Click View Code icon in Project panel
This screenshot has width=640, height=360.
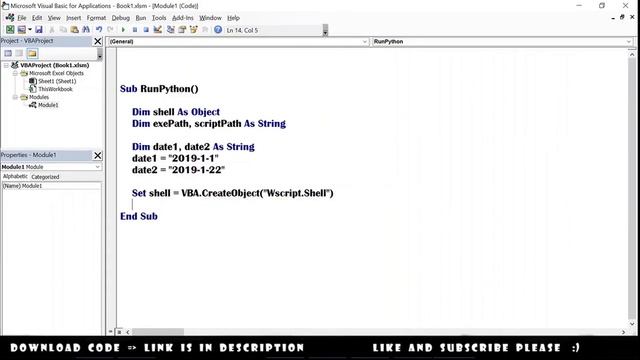8,53
